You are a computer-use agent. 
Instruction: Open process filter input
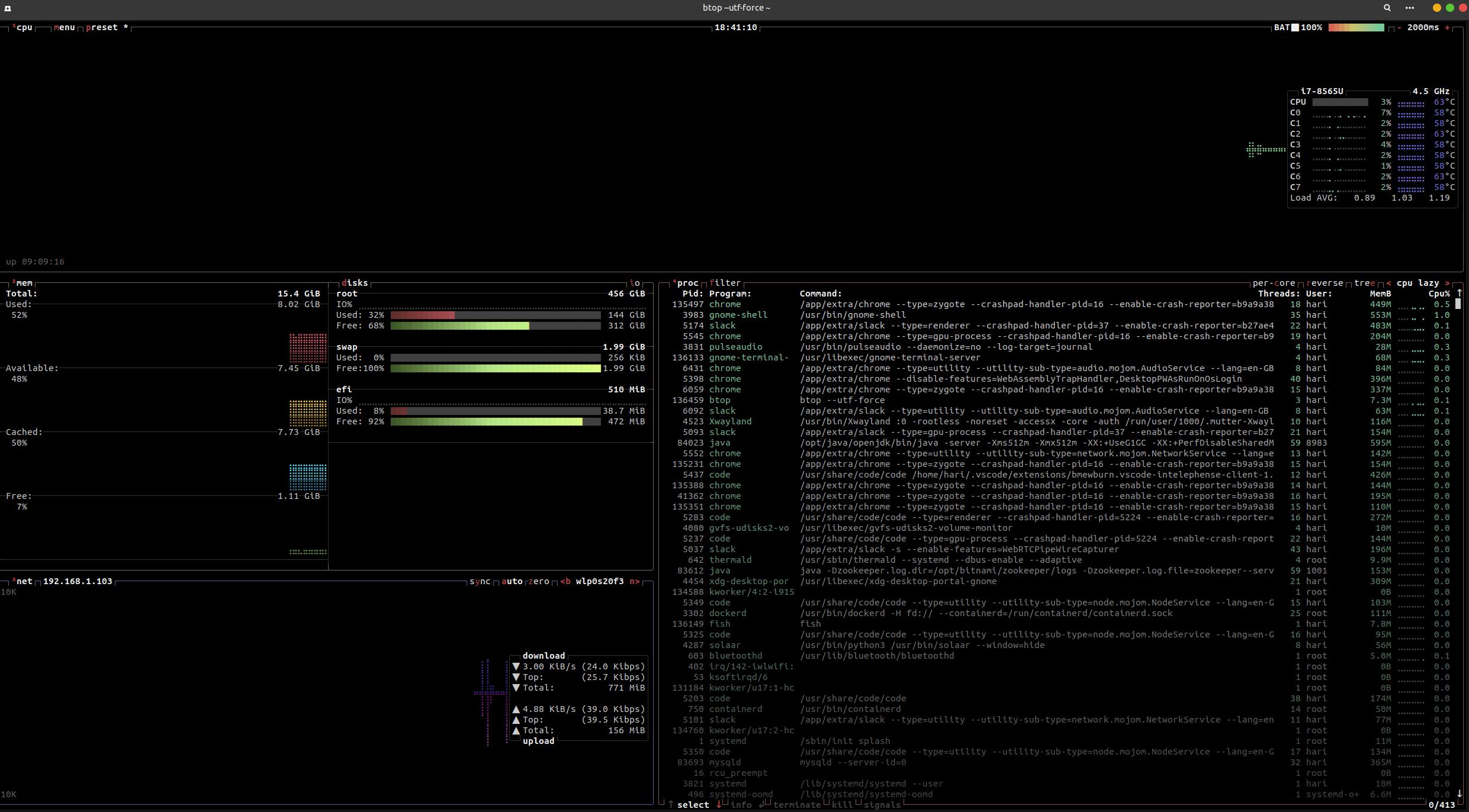pyautogui.click(x=725, y=283)
